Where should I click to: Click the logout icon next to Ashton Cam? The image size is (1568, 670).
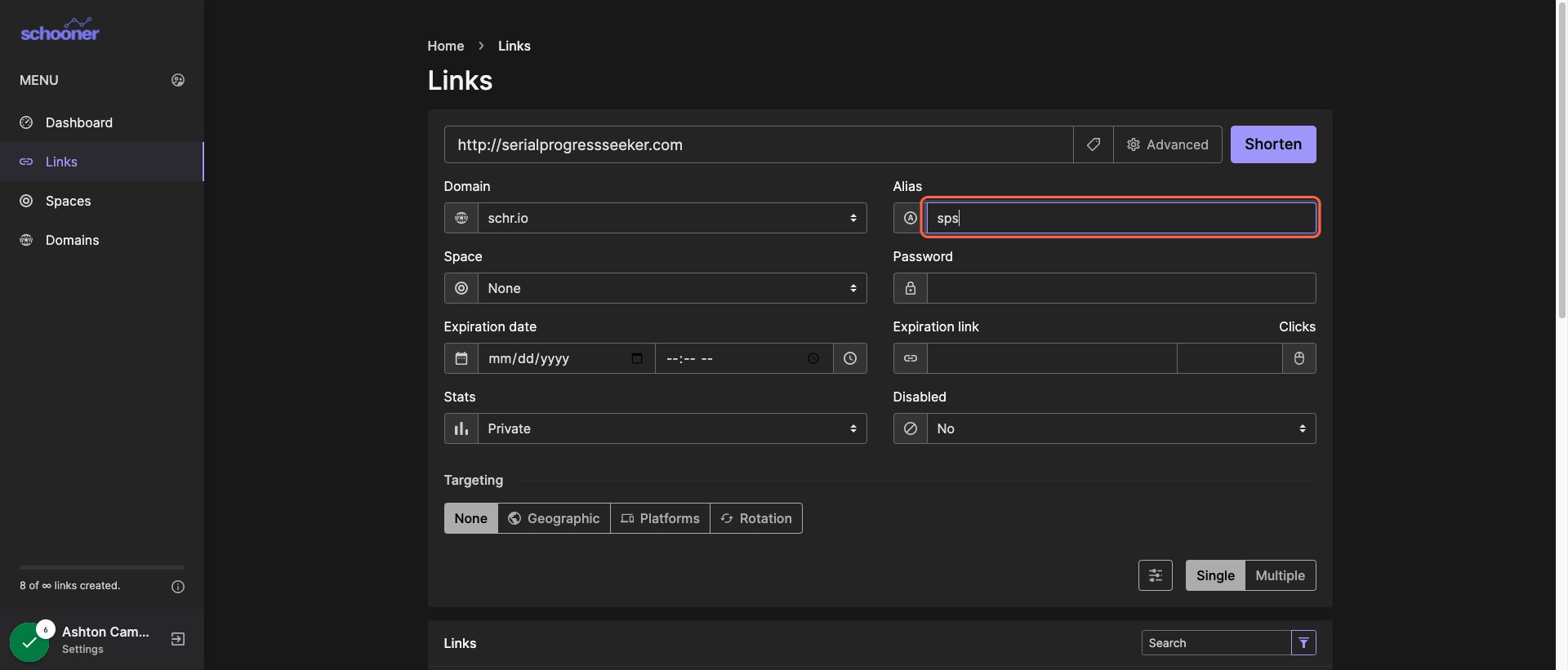(x=178, y=639)
